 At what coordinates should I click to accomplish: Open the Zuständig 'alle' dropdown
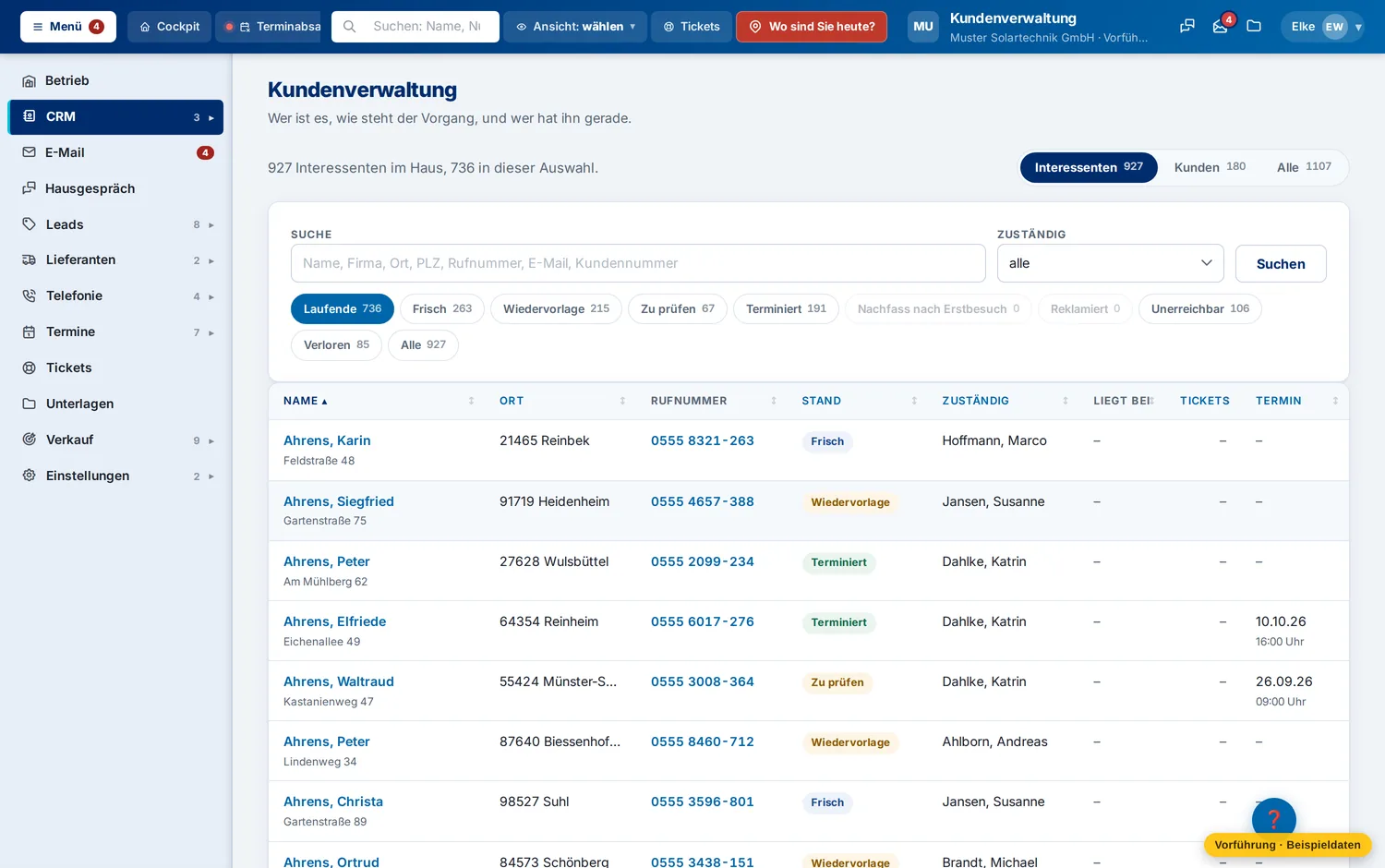pos(1110,263)
